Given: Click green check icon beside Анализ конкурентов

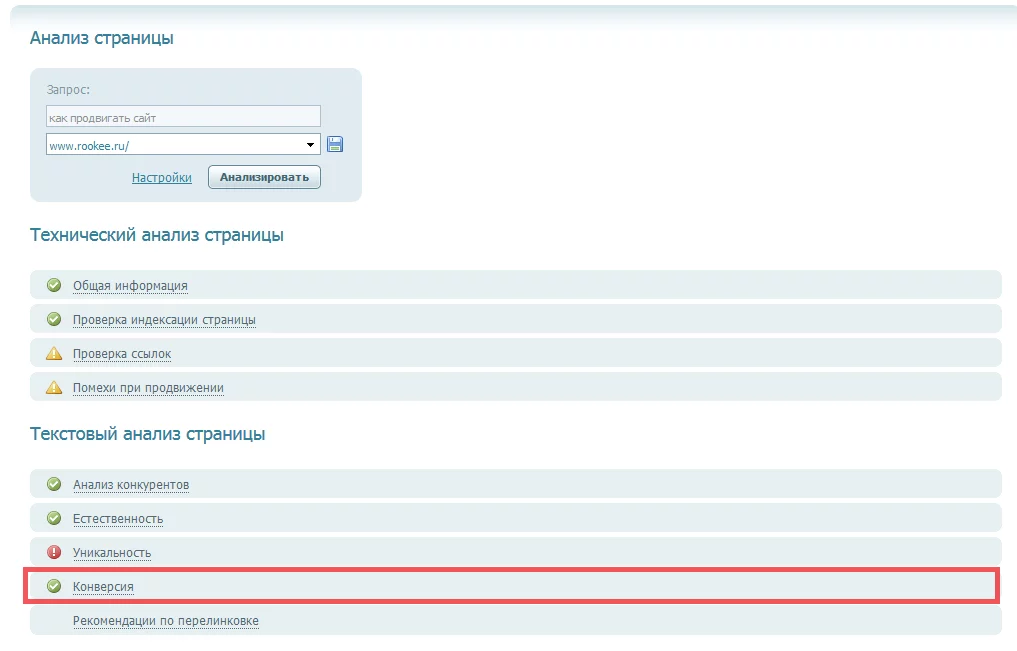Looking at the screenshot, I should click(x=54, y=484).
